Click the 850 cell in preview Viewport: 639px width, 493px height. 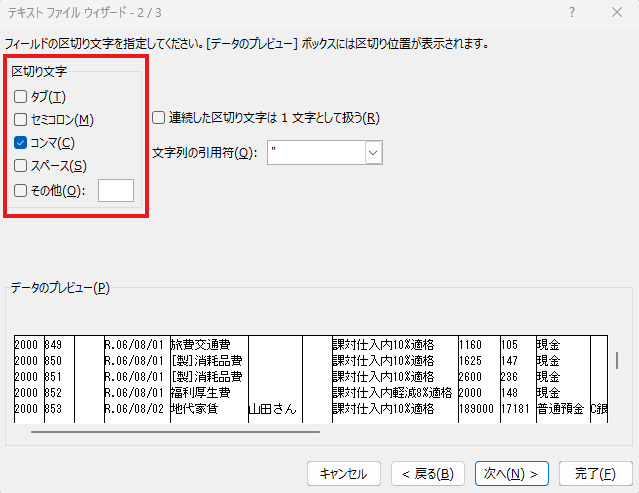point(53,361)
